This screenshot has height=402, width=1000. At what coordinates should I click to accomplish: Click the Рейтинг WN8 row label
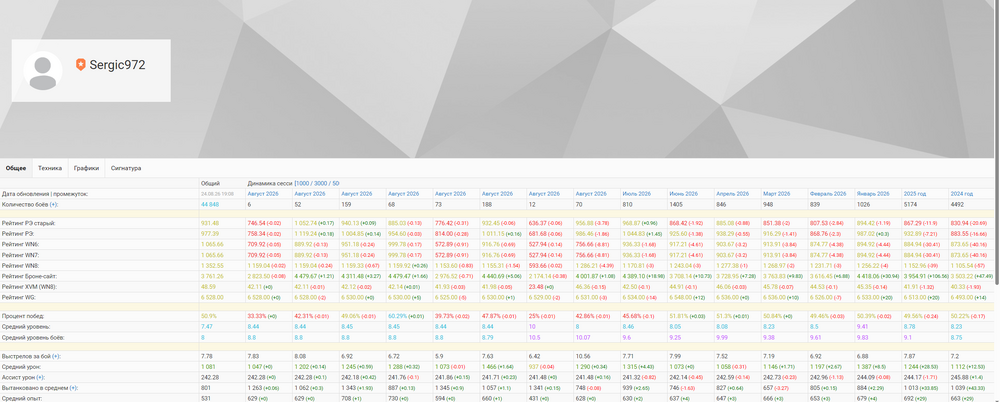click(20, 265)
